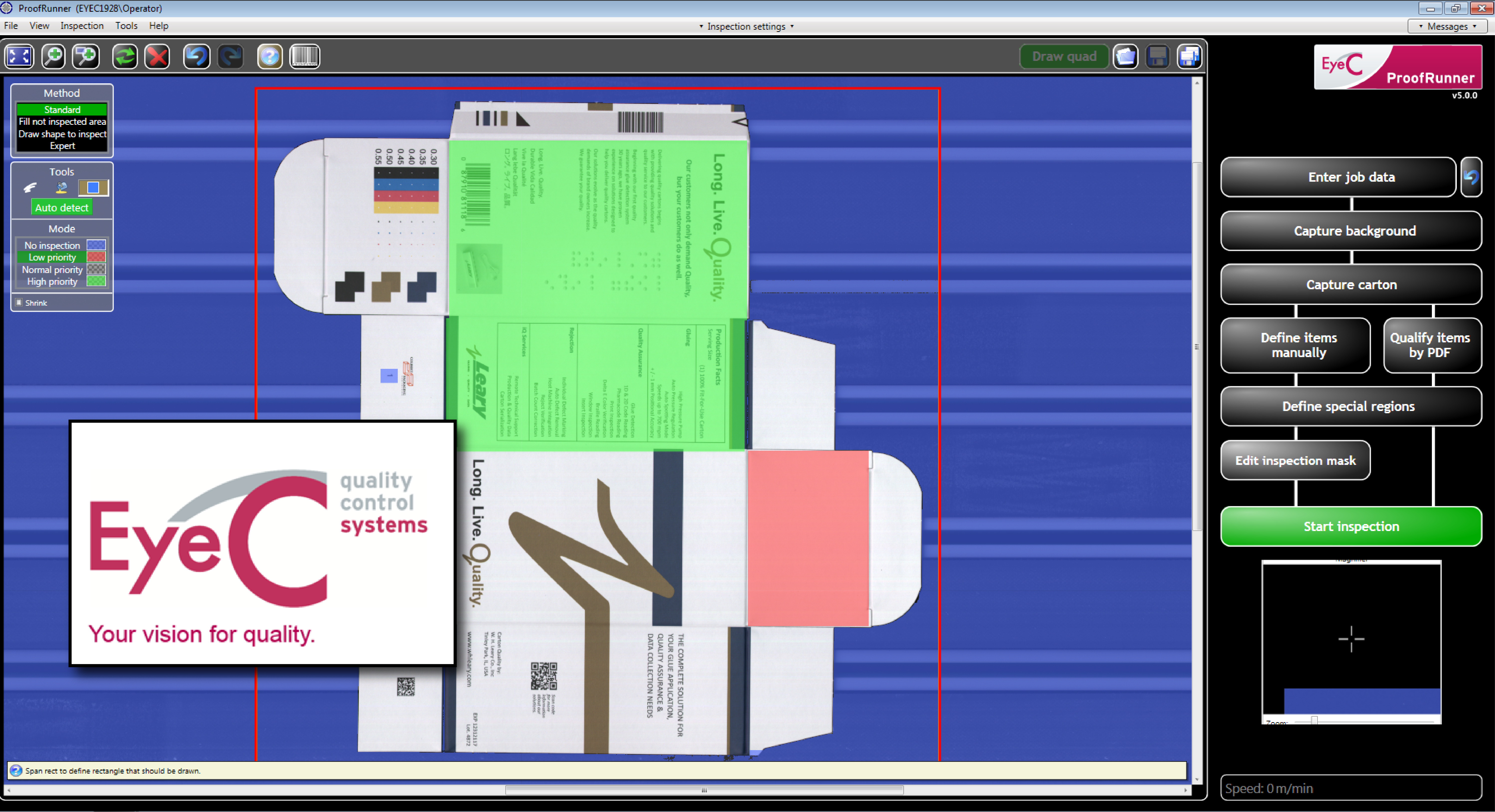The height and width of the screenshot is (812, 1495).
Task: Undo the last mask edit in toolbar
Action: tap(196, 56)
